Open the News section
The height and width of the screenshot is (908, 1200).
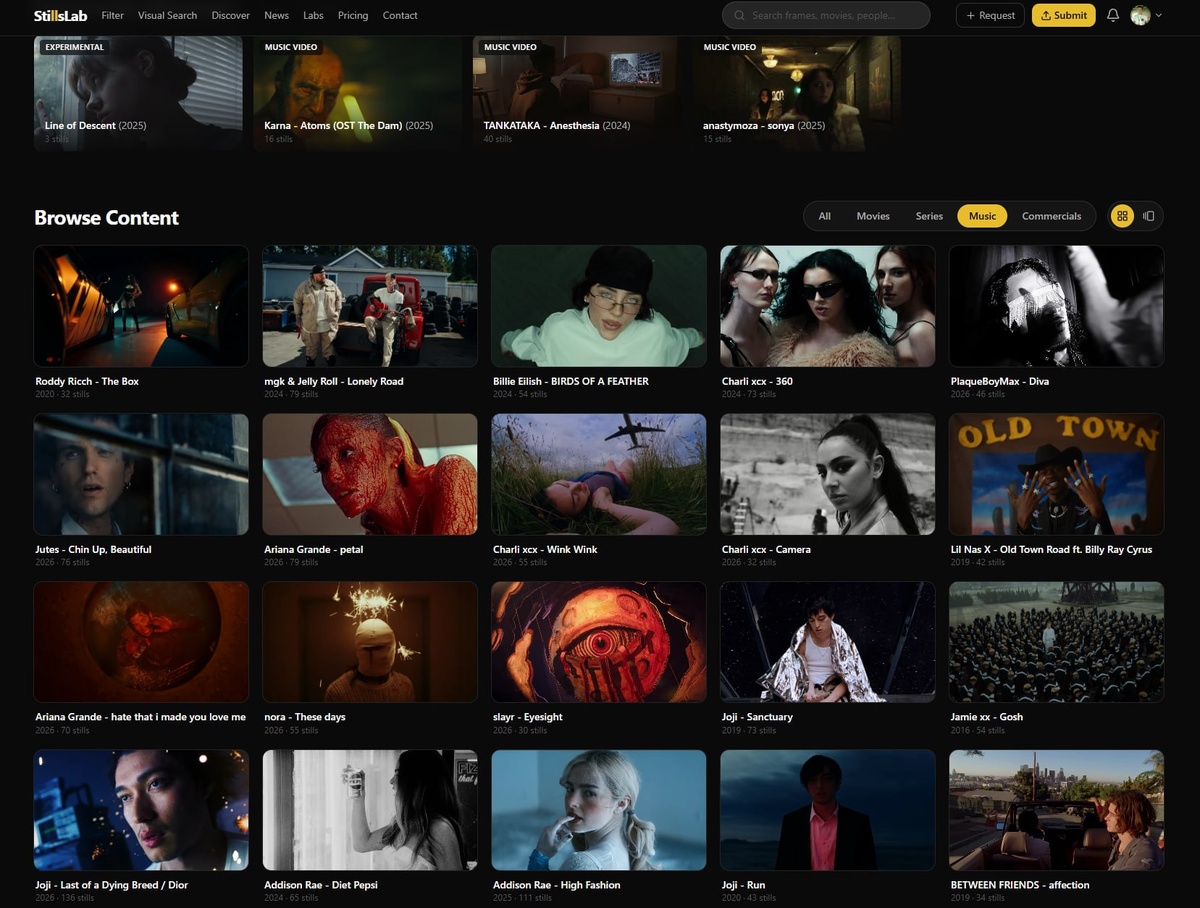(x=277, y=15)
